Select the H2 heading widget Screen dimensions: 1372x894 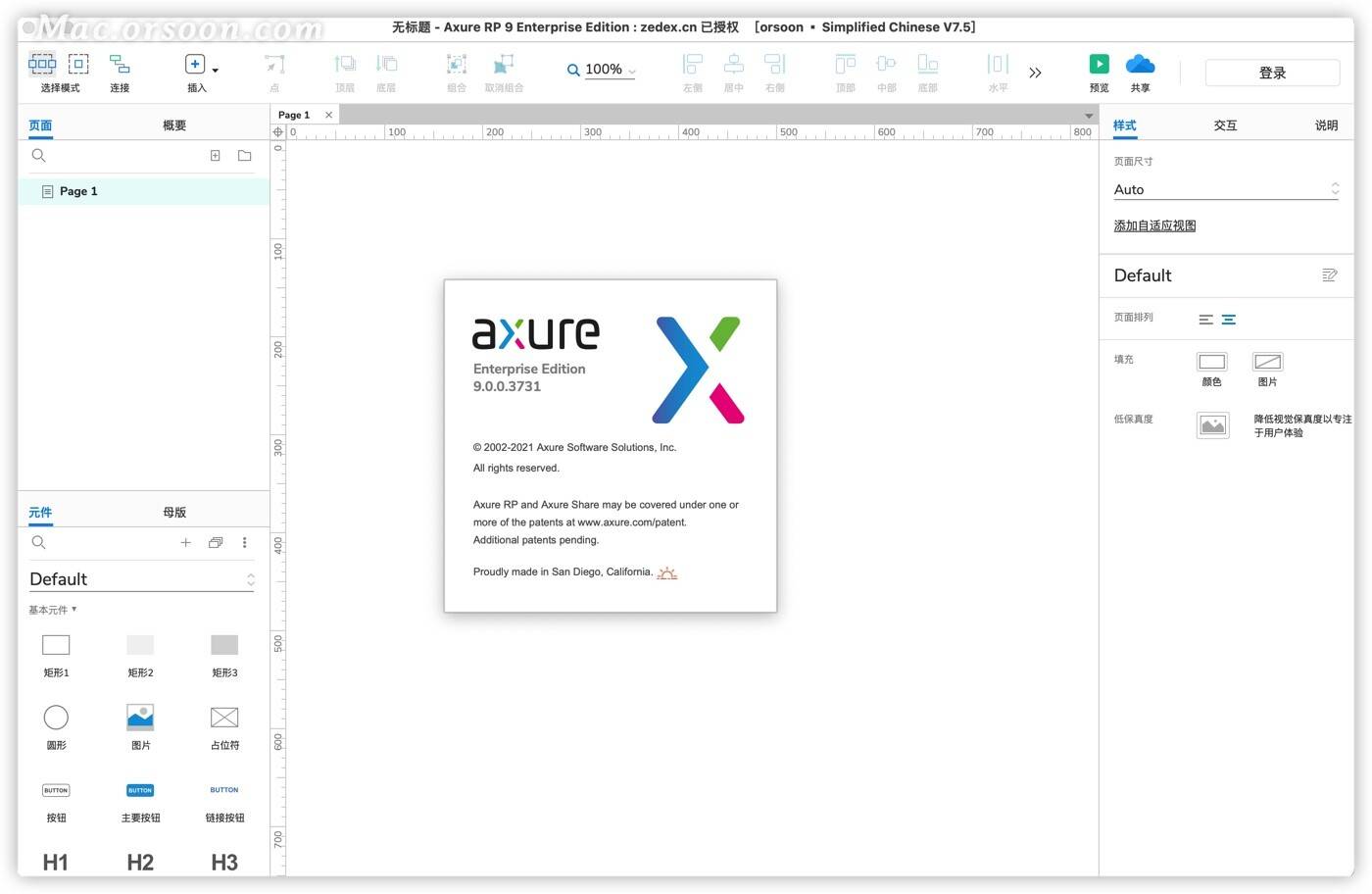[140, 862]
